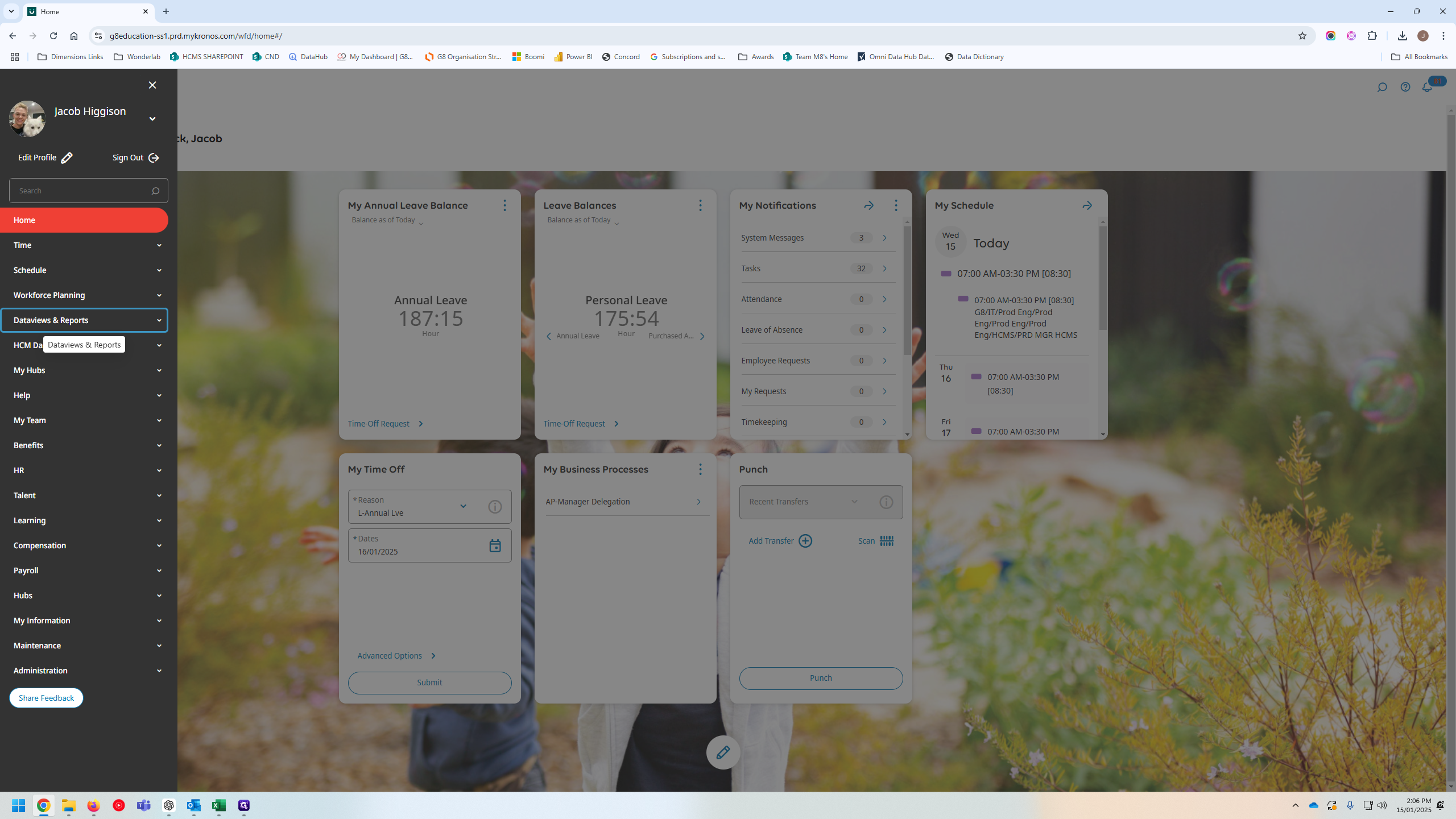Open the Reason dropdown in My Time Off
1456x819 pixels.
pyautogui.click(x=462, y=506)
